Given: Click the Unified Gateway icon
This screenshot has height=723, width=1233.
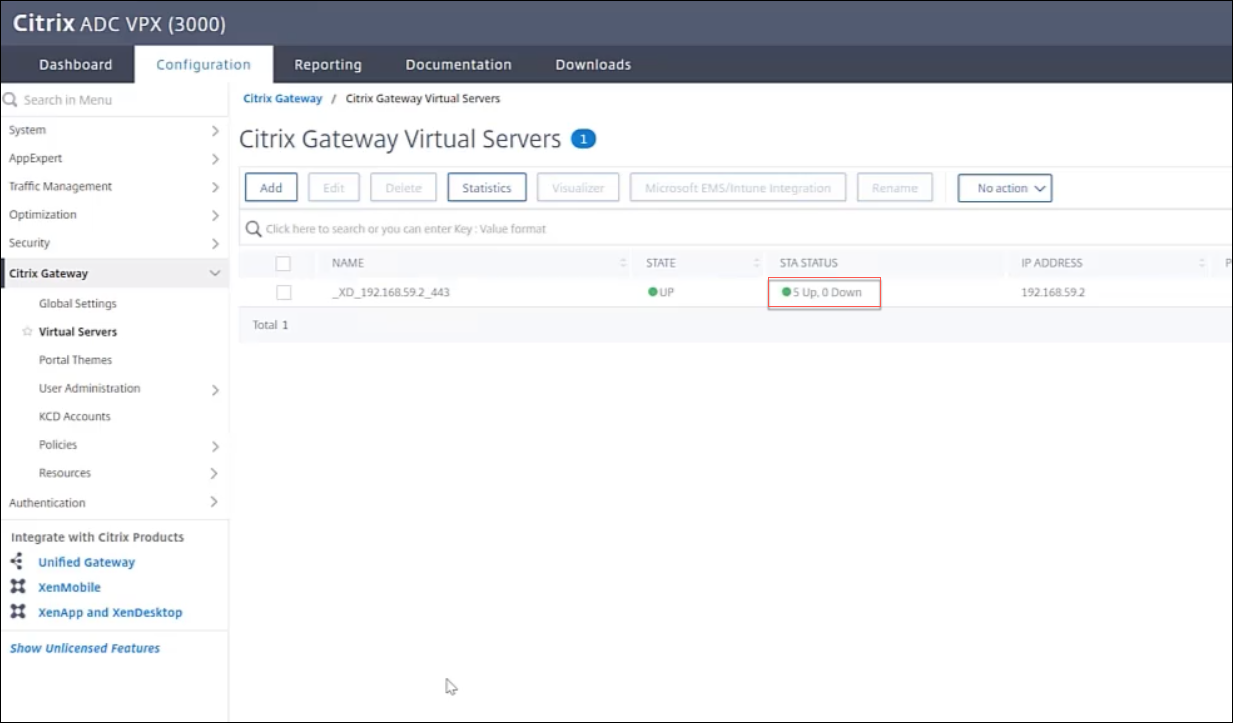Looking at the screenshot, I should (x=17, y=562).
